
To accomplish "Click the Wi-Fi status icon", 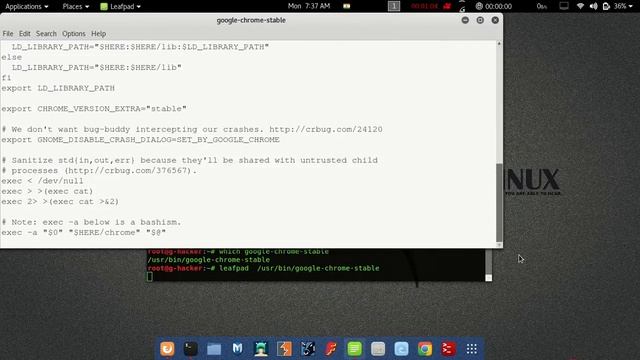I will coord(580,6).
